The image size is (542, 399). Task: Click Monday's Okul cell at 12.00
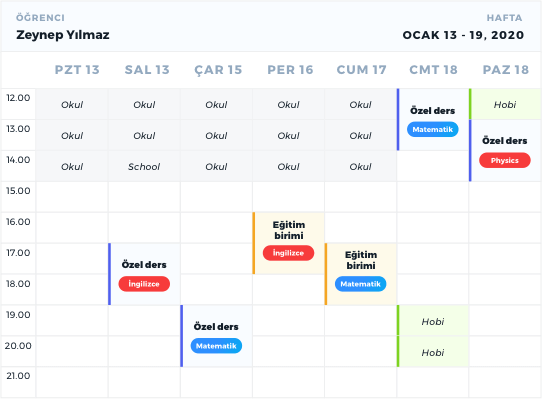tap(72, 104)
